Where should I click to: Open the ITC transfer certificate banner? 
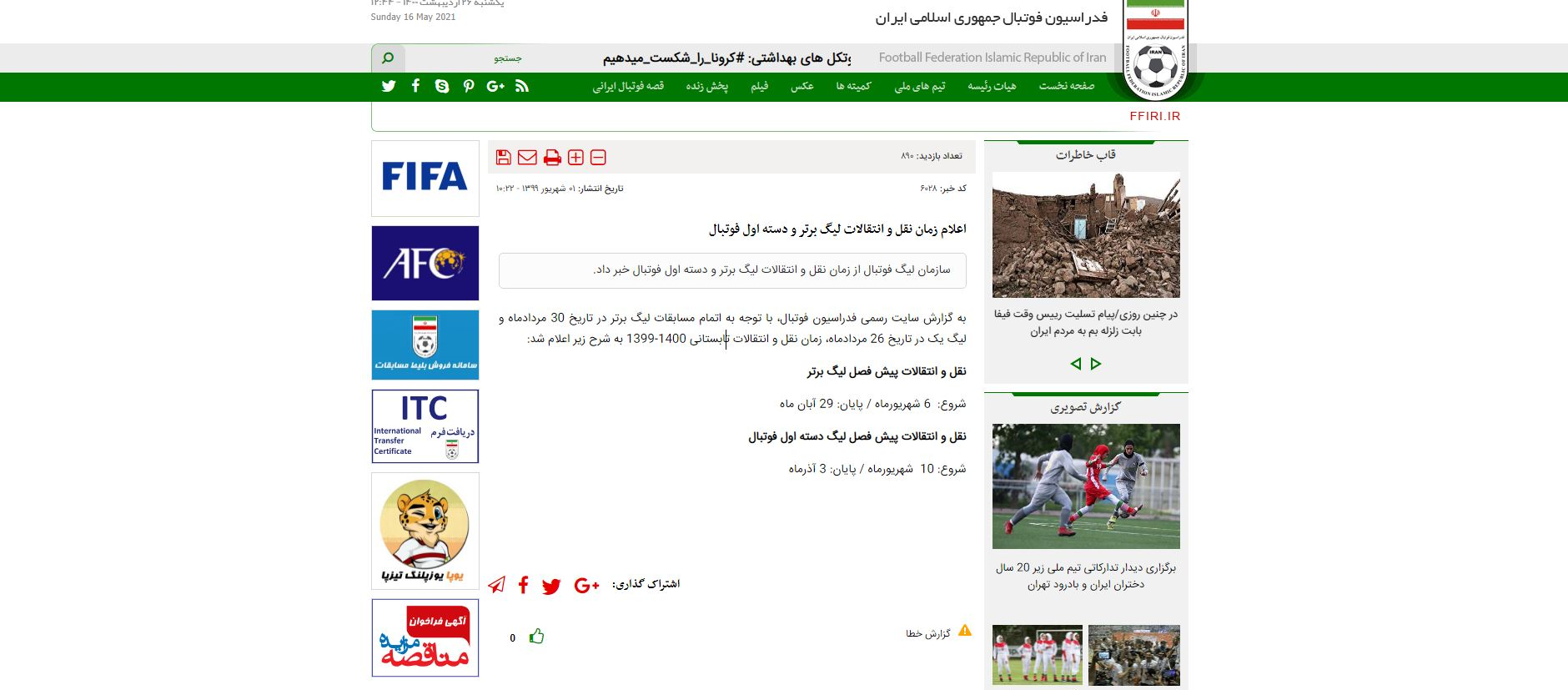tap(425, 426)
